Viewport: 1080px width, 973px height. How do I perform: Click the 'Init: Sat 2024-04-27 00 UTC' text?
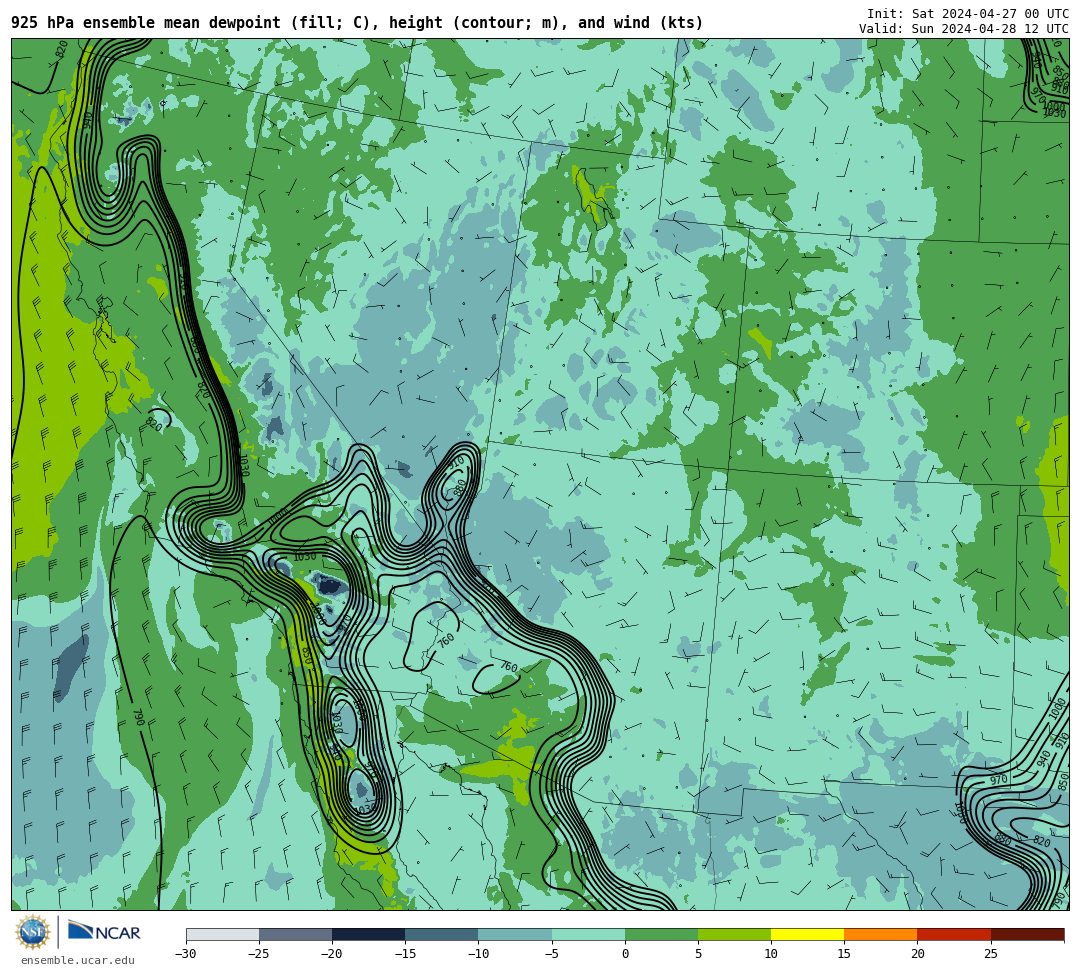[968, 14]
